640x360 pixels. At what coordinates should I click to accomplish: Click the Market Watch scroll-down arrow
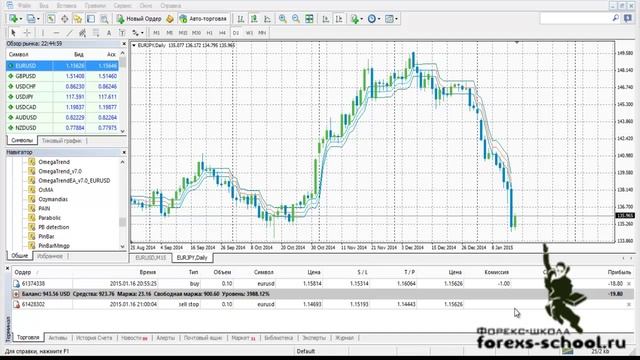click(x=123, y=131)
